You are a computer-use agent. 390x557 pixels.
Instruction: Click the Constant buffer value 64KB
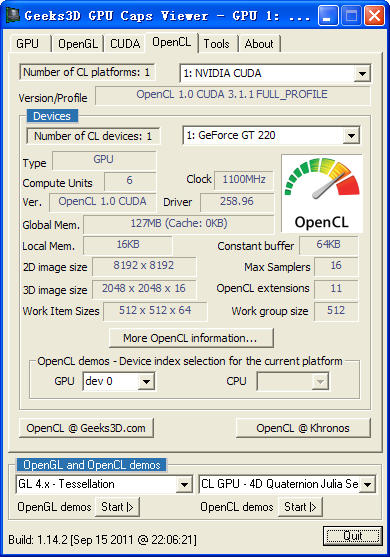[x=329, y=245]
